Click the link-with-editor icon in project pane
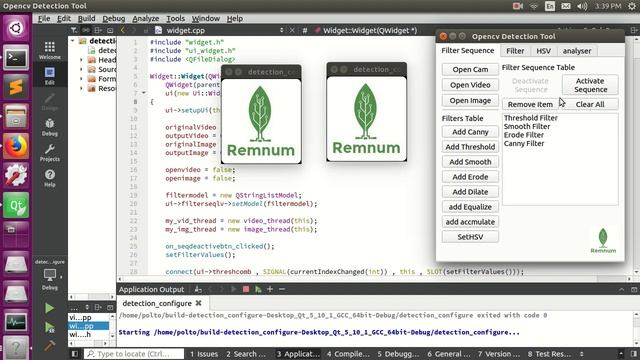640x360 pixels. pos(86,30)
